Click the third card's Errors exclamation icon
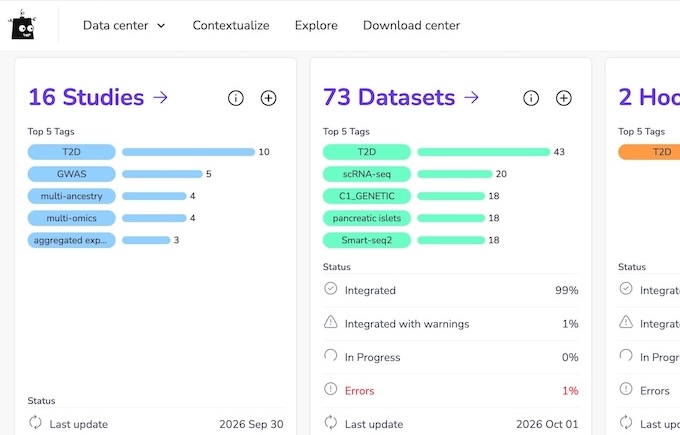The width and height of the screenshot is (680, 435). click(x=626, y=389)
